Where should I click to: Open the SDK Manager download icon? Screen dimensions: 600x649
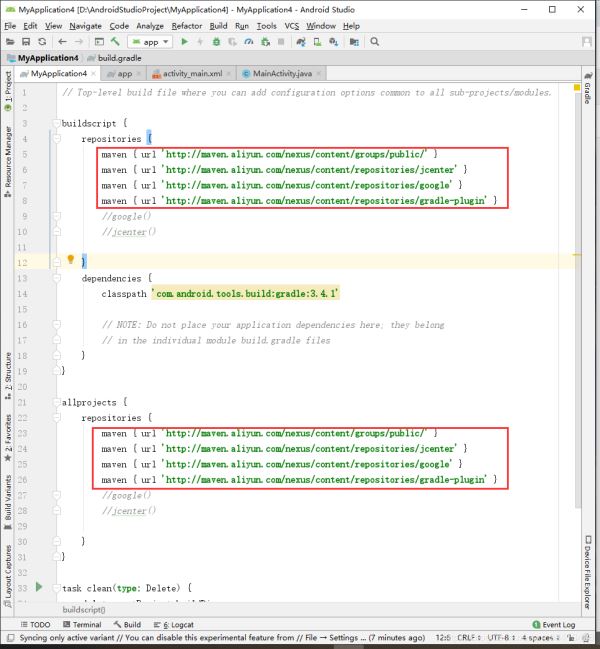[x=334, y=42]
